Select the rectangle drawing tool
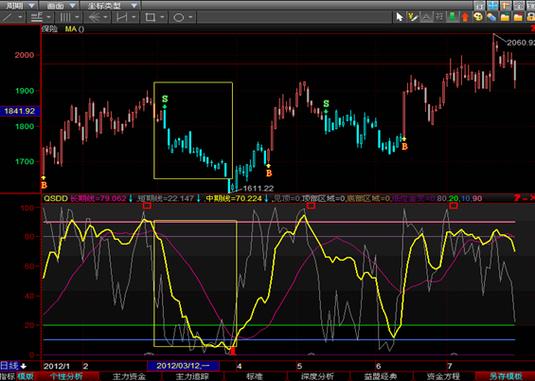The width and height of the screenshot is (535, 381). pyautogui.click(x=150, y=17)
